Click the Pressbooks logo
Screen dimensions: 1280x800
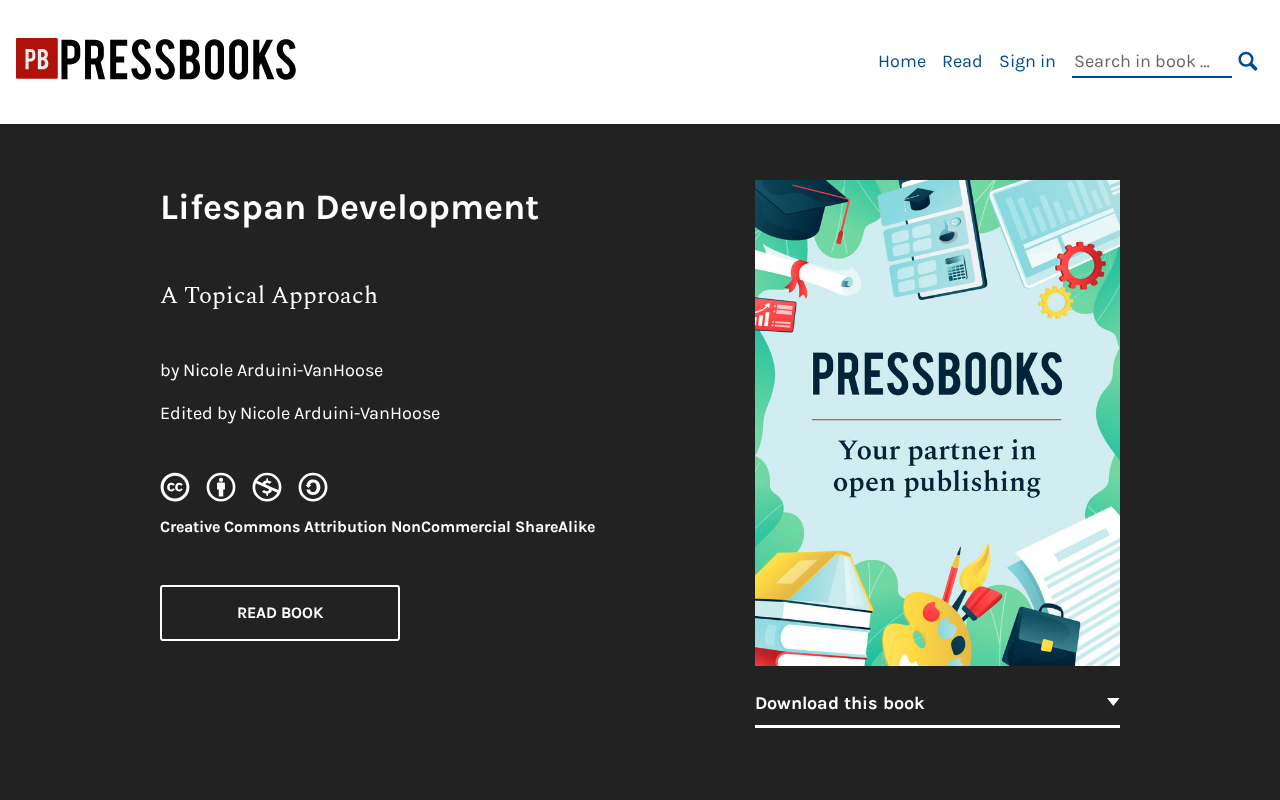click(x=156, y=59)
